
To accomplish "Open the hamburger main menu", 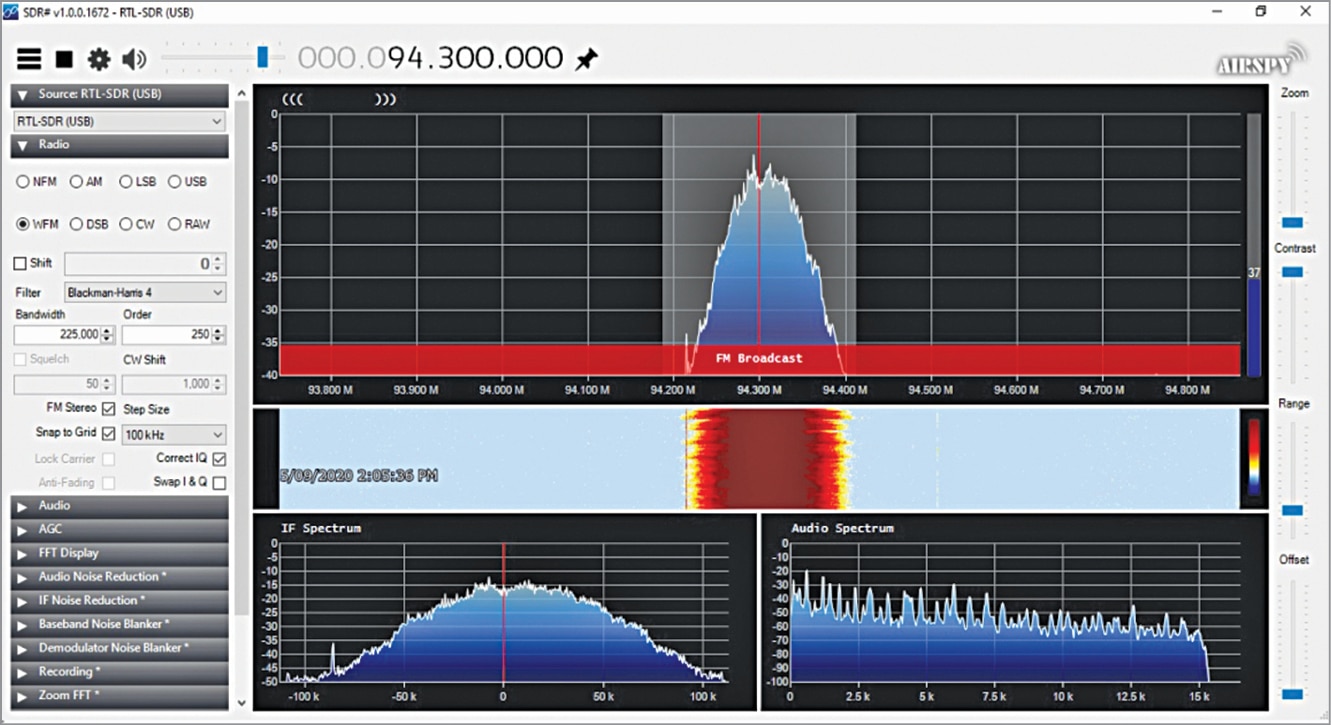I will coord(29,59).
